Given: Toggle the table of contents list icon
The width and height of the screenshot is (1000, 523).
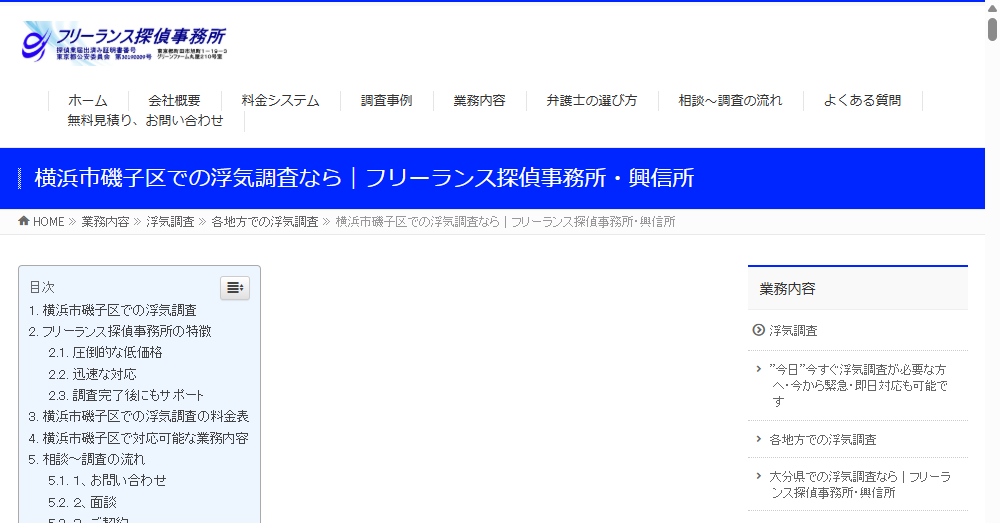Looking at the screenshot, I should pyautogui.click(x=234, y=288).
